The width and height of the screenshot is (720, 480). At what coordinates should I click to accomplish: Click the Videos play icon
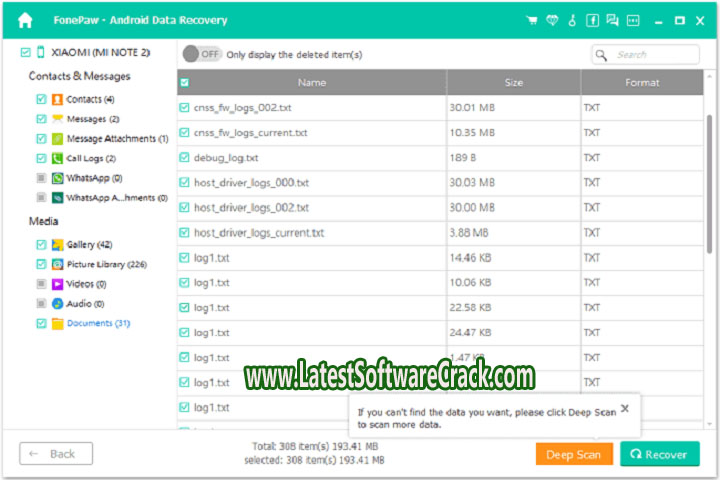[57, 284]
